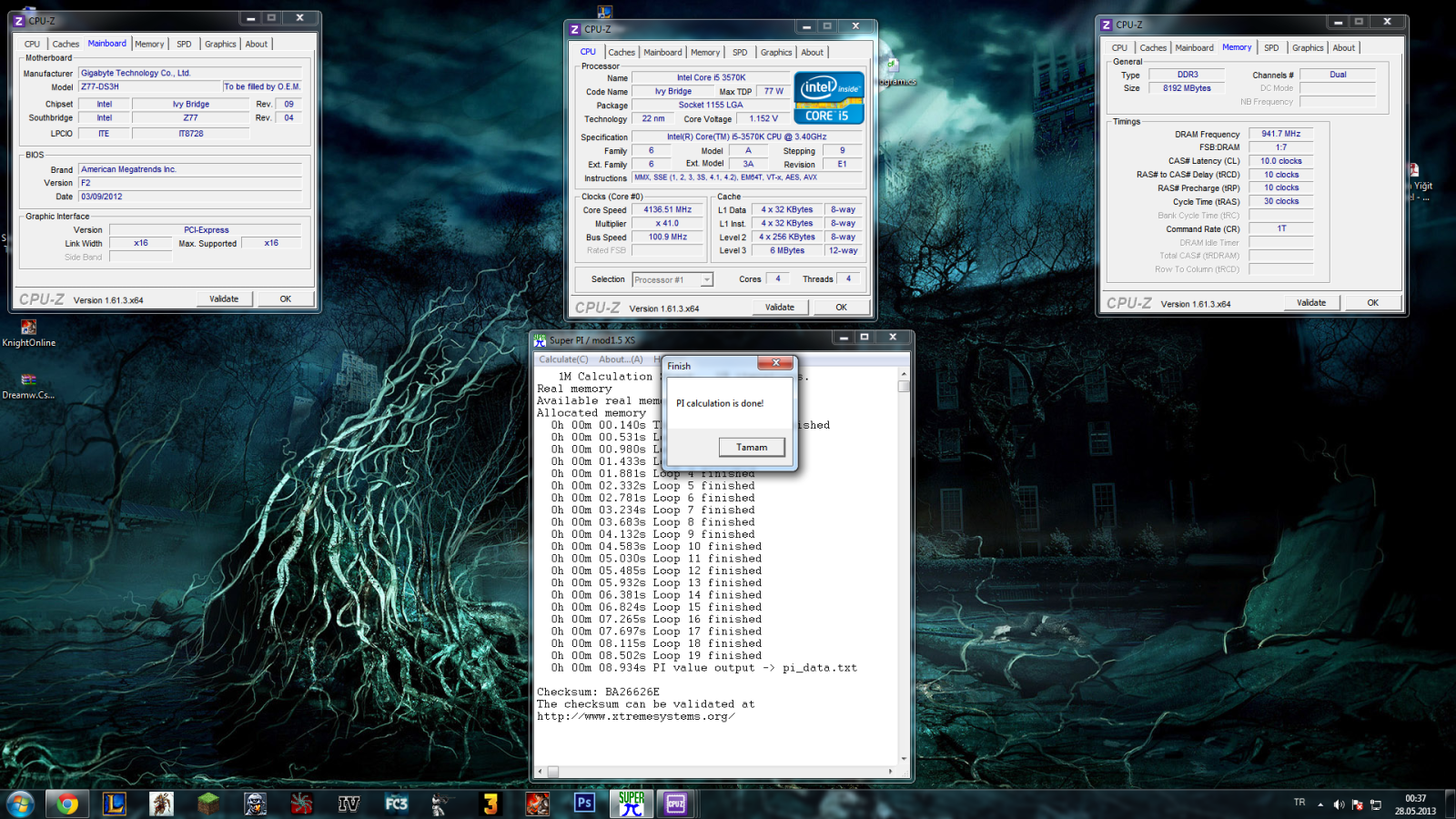Screen dimensions: 1456x819
Task: Click Tamam in the Finish dialog
Action: (752, 447)
